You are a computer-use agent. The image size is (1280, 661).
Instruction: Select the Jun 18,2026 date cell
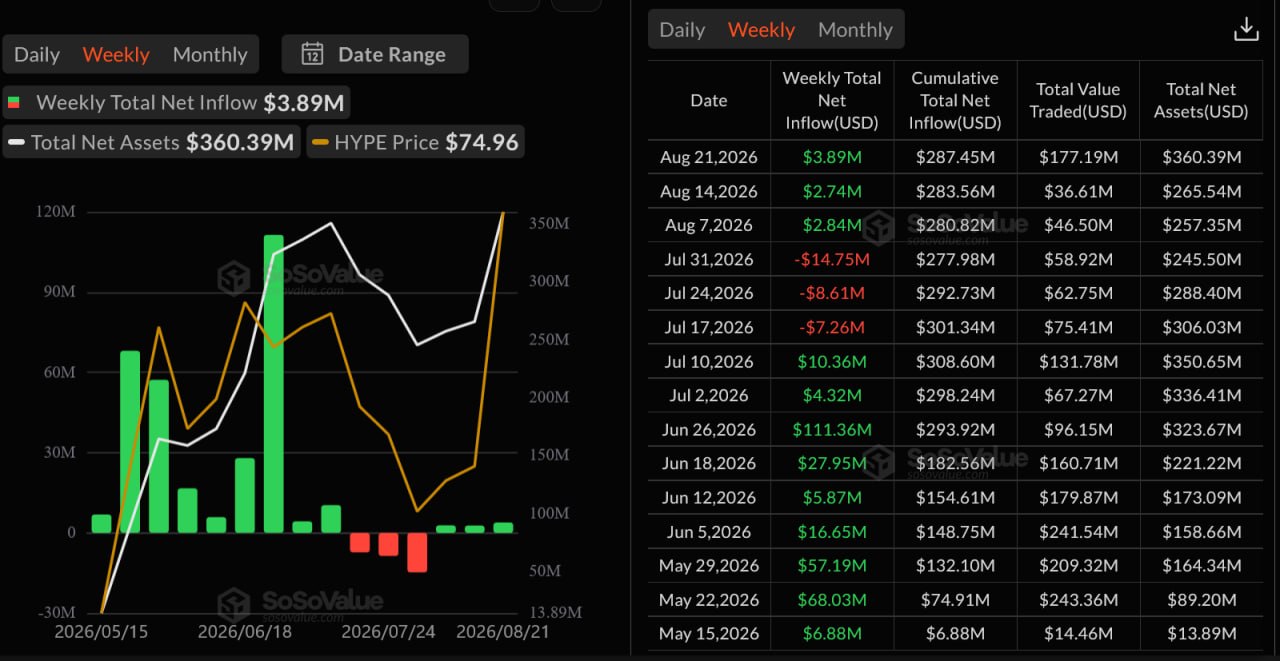(x=709, y=463)
